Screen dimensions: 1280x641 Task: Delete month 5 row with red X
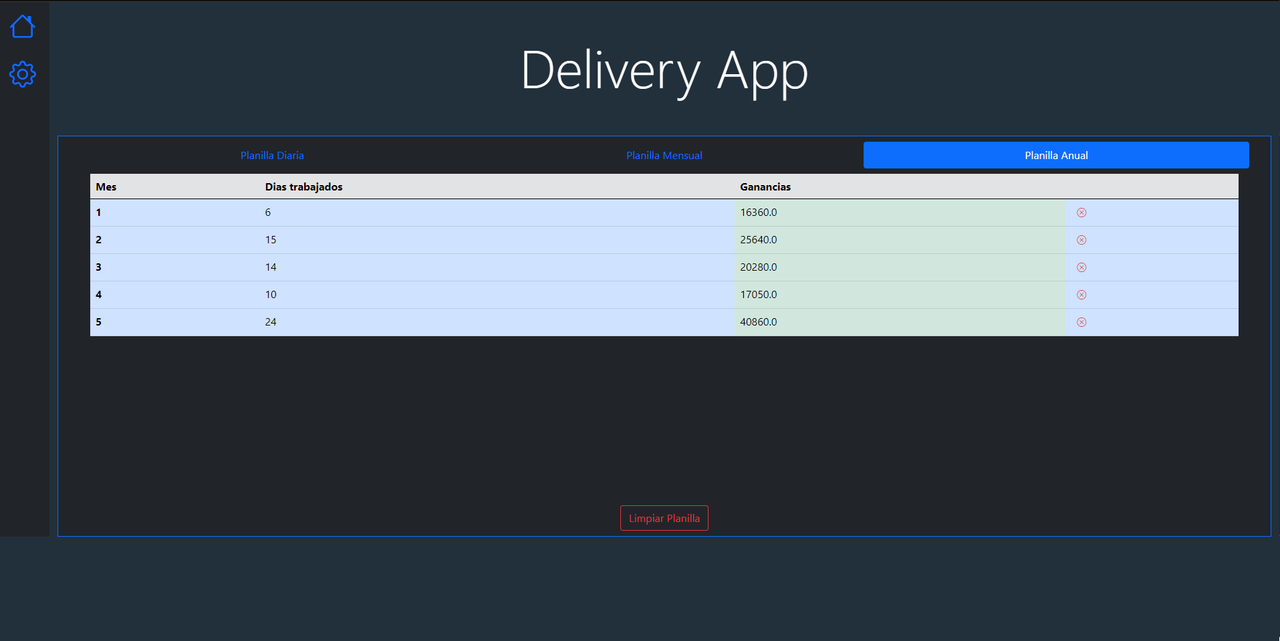point(1081,322)
